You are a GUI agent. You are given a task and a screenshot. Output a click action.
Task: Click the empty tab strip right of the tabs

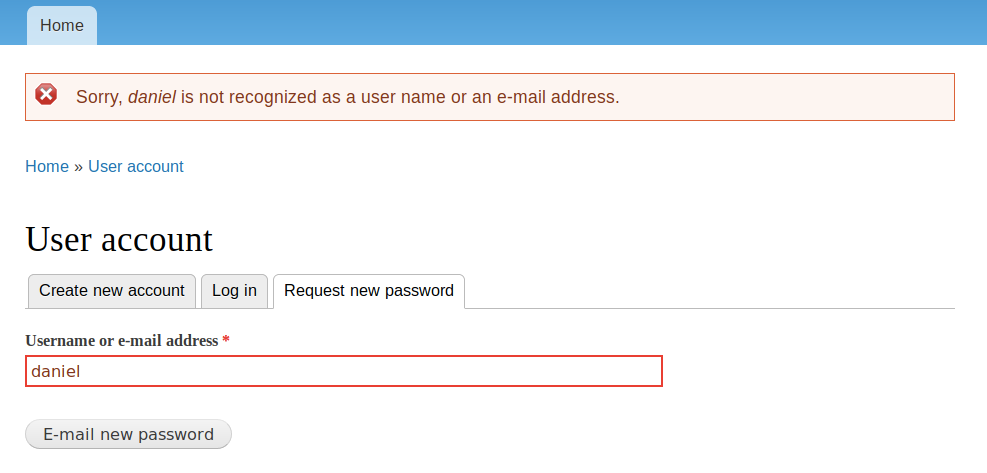pos(710,291)
